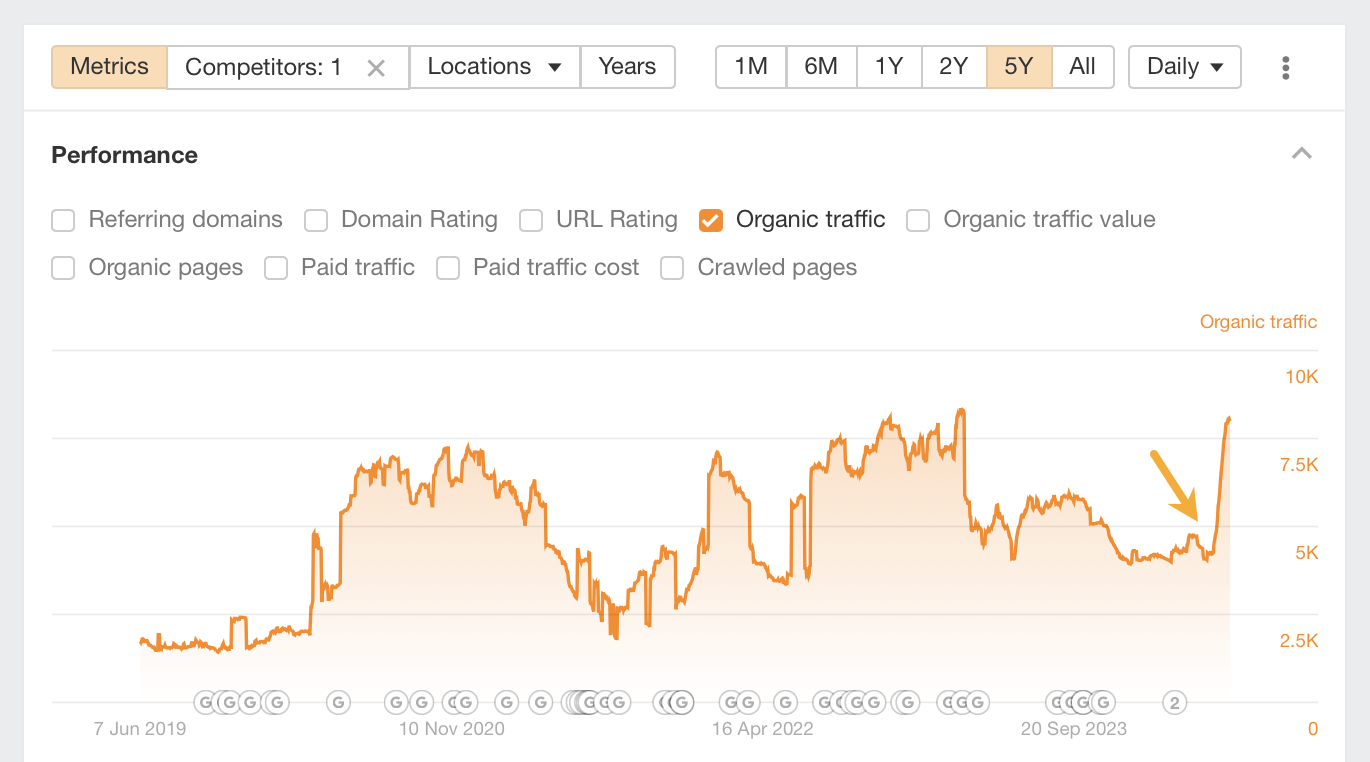Click the Years tab
The width and height of the screenshot is (1370, 762).
(x=628, y=66)
